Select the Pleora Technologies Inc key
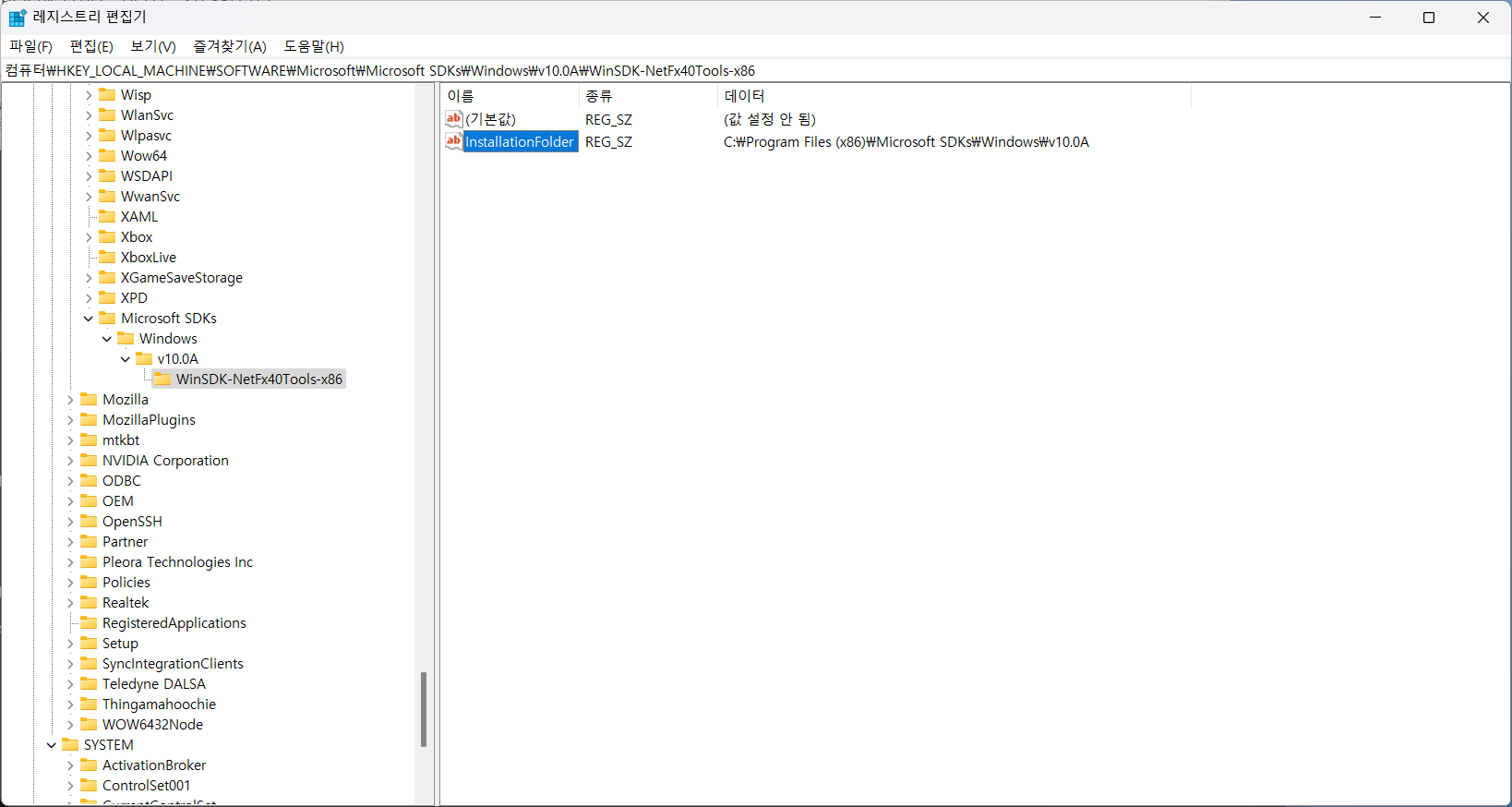 coord(177,561)
